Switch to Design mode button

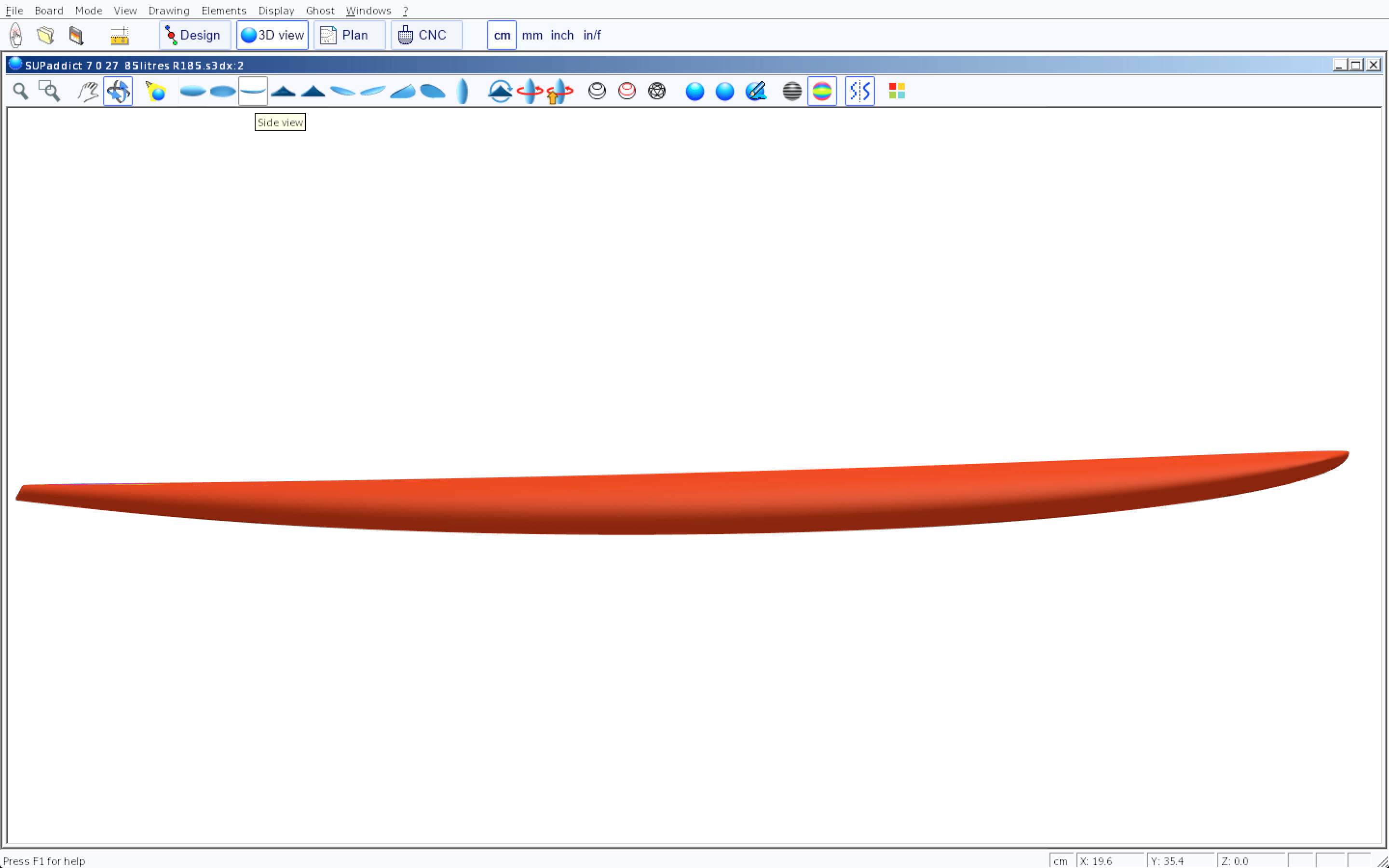tap(194, 35)
